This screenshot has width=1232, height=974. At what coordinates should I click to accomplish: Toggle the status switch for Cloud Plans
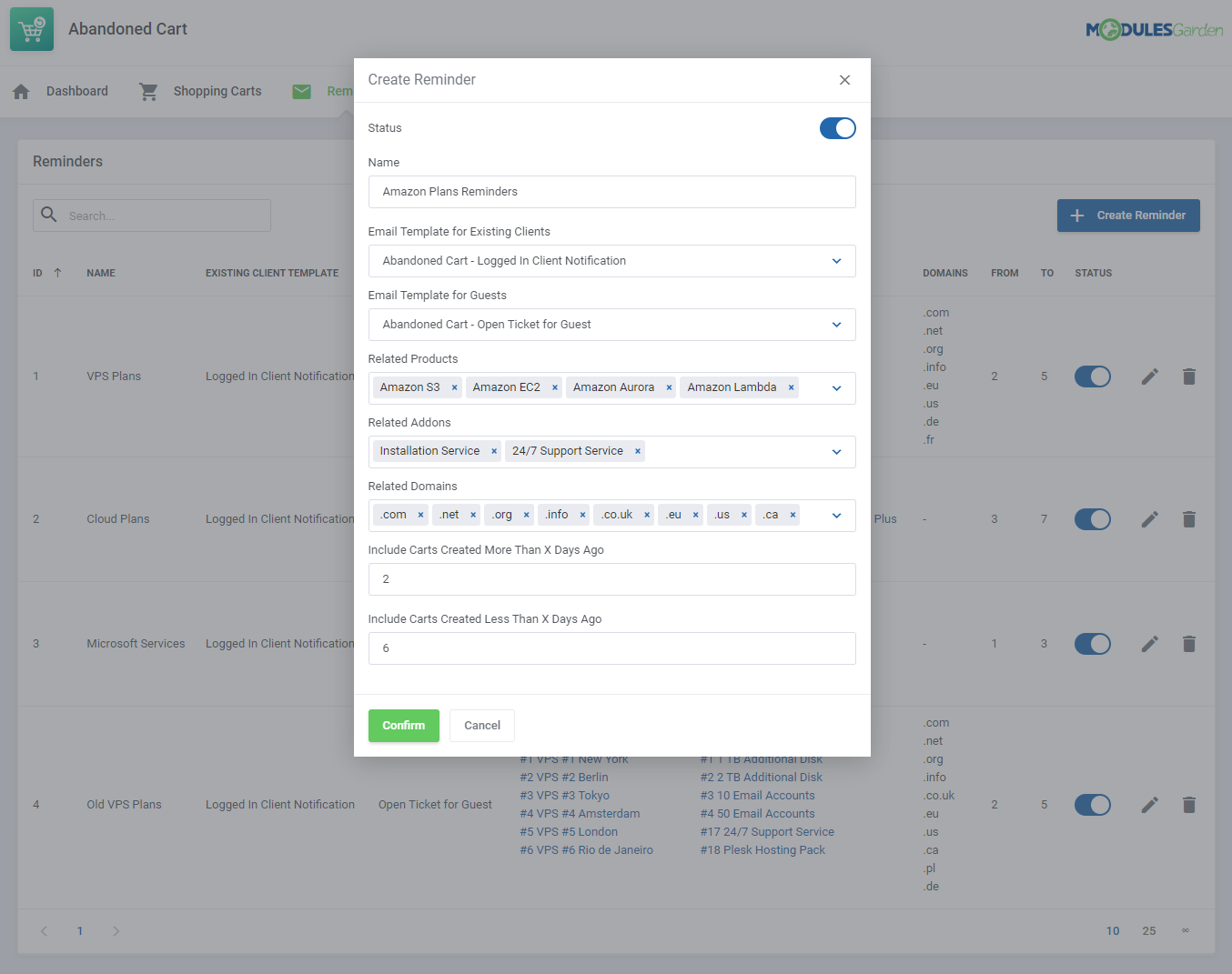coord(1093,519)
